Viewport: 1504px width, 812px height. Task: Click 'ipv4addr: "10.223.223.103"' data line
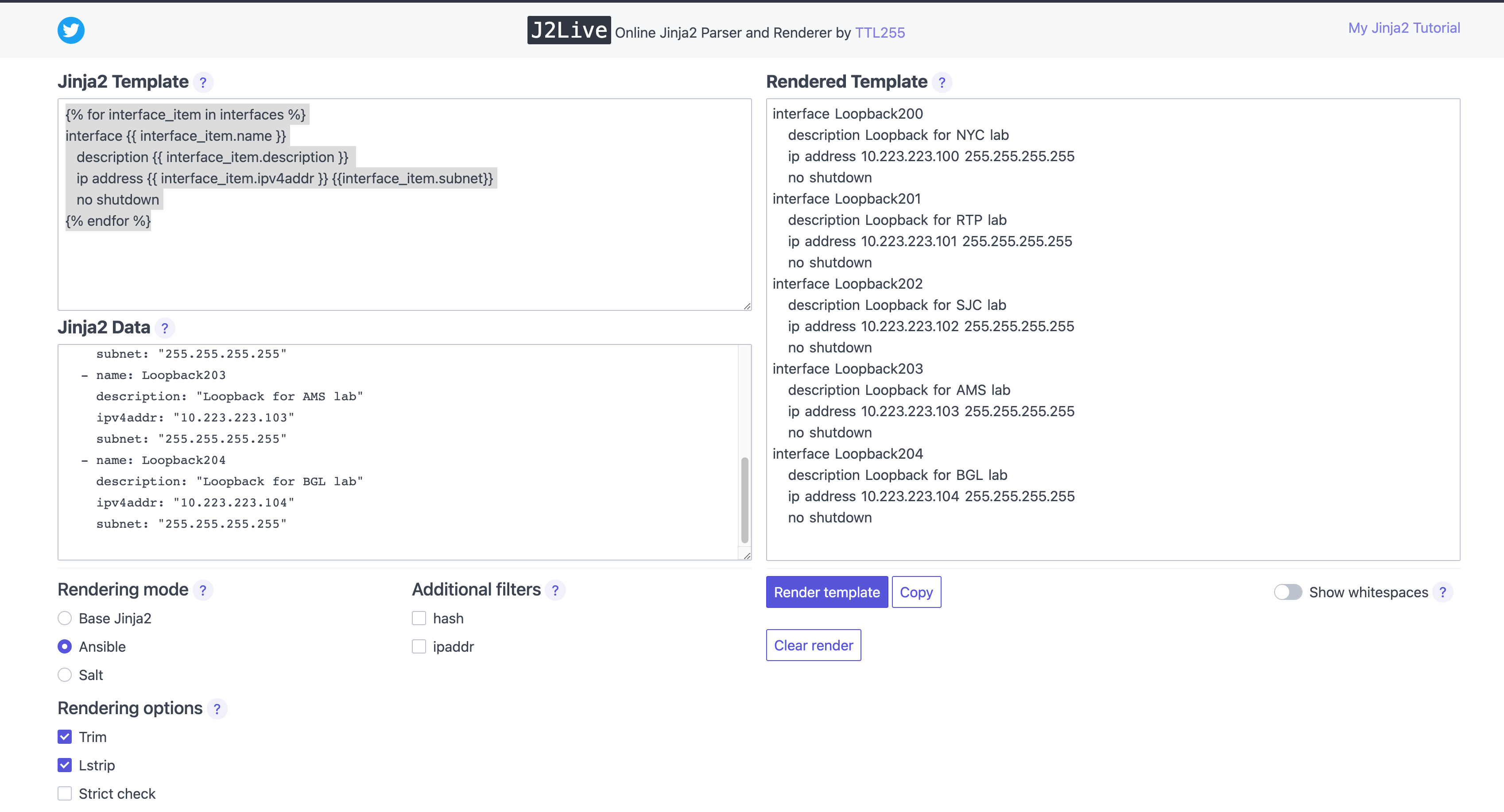195,418
